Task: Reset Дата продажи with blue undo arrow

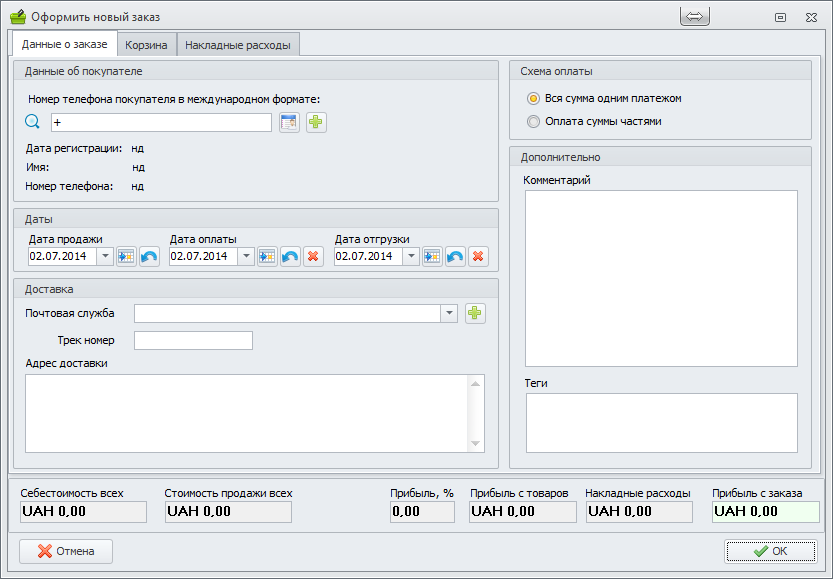Action: [149, 256]
